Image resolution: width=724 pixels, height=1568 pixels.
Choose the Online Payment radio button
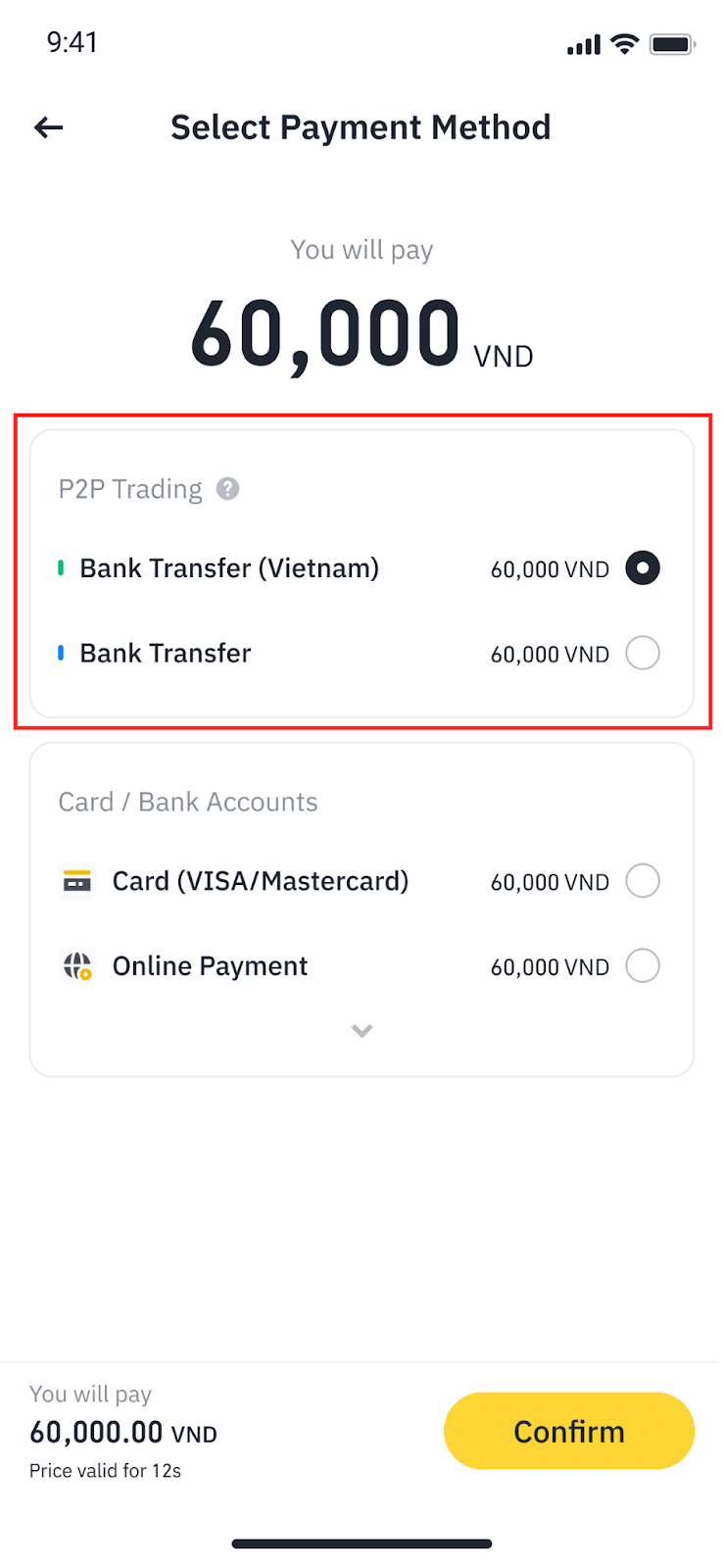643,966
